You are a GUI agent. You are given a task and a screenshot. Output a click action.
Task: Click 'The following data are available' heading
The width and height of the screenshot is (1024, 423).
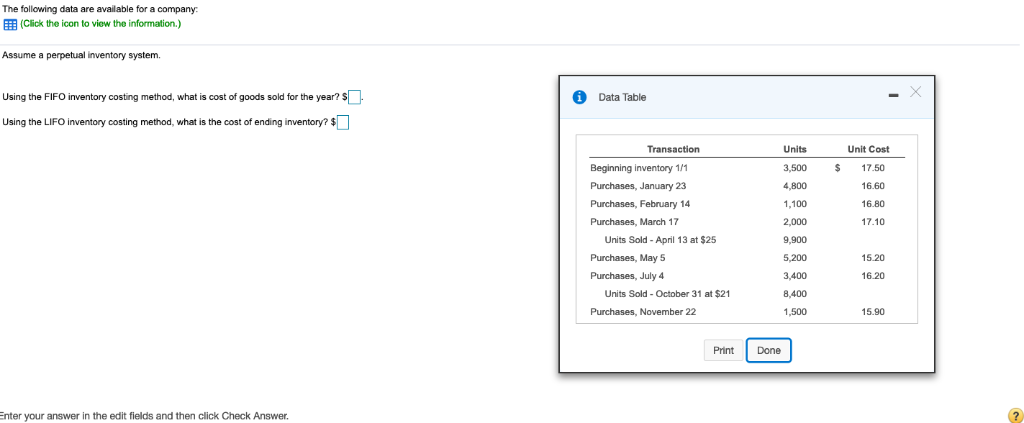99,10
